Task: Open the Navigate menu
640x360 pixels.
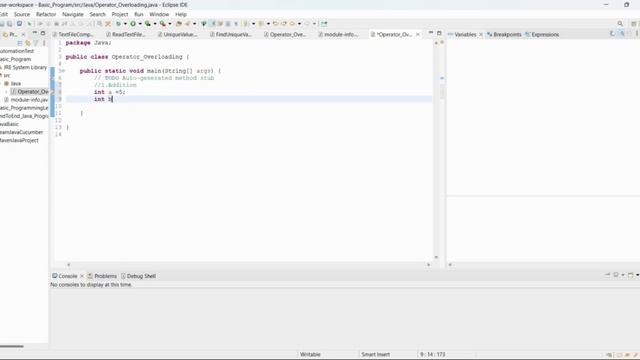Action: pos(73,14)
